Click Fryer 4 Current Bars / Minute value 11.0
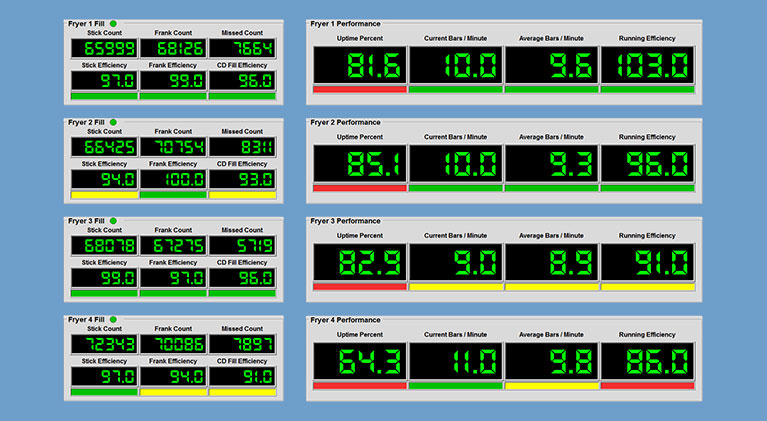767x421 pixels. click(x=456, y=360)
